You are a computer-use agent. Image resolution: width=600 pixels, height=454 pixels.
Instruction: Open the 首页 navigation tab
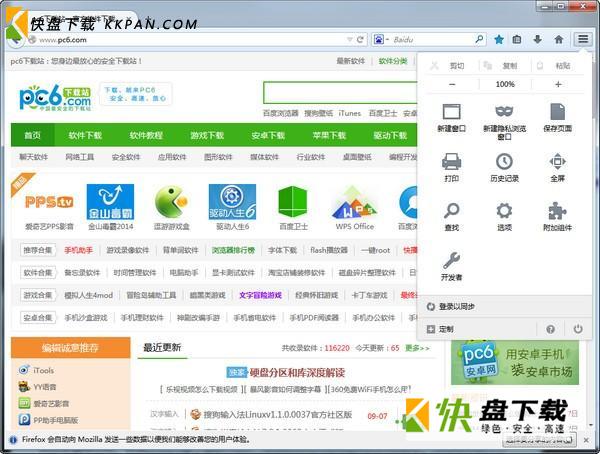point(33,135)
